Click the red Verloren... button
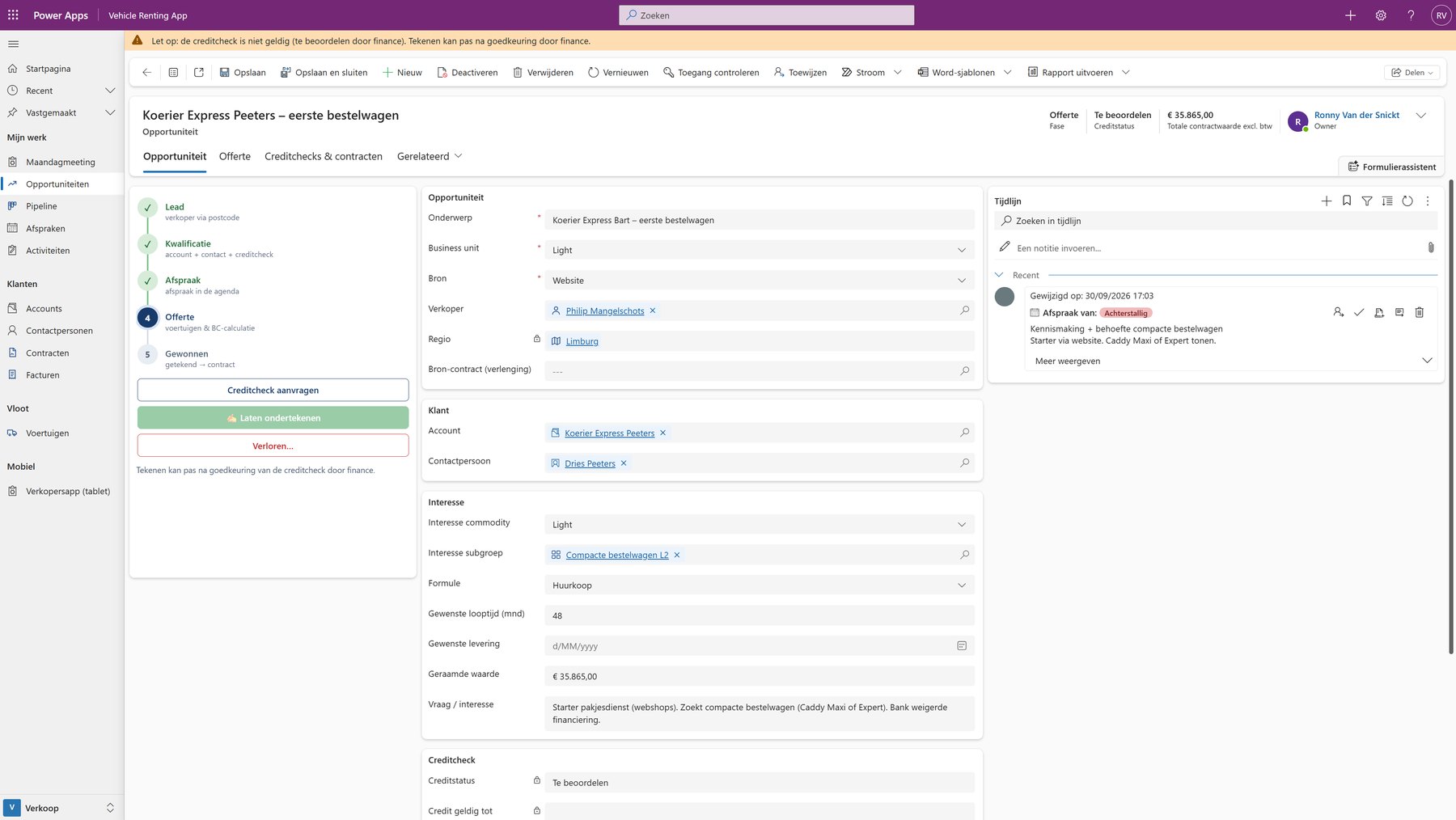This screenshot has height=820, width=1456. click(273, 446)
